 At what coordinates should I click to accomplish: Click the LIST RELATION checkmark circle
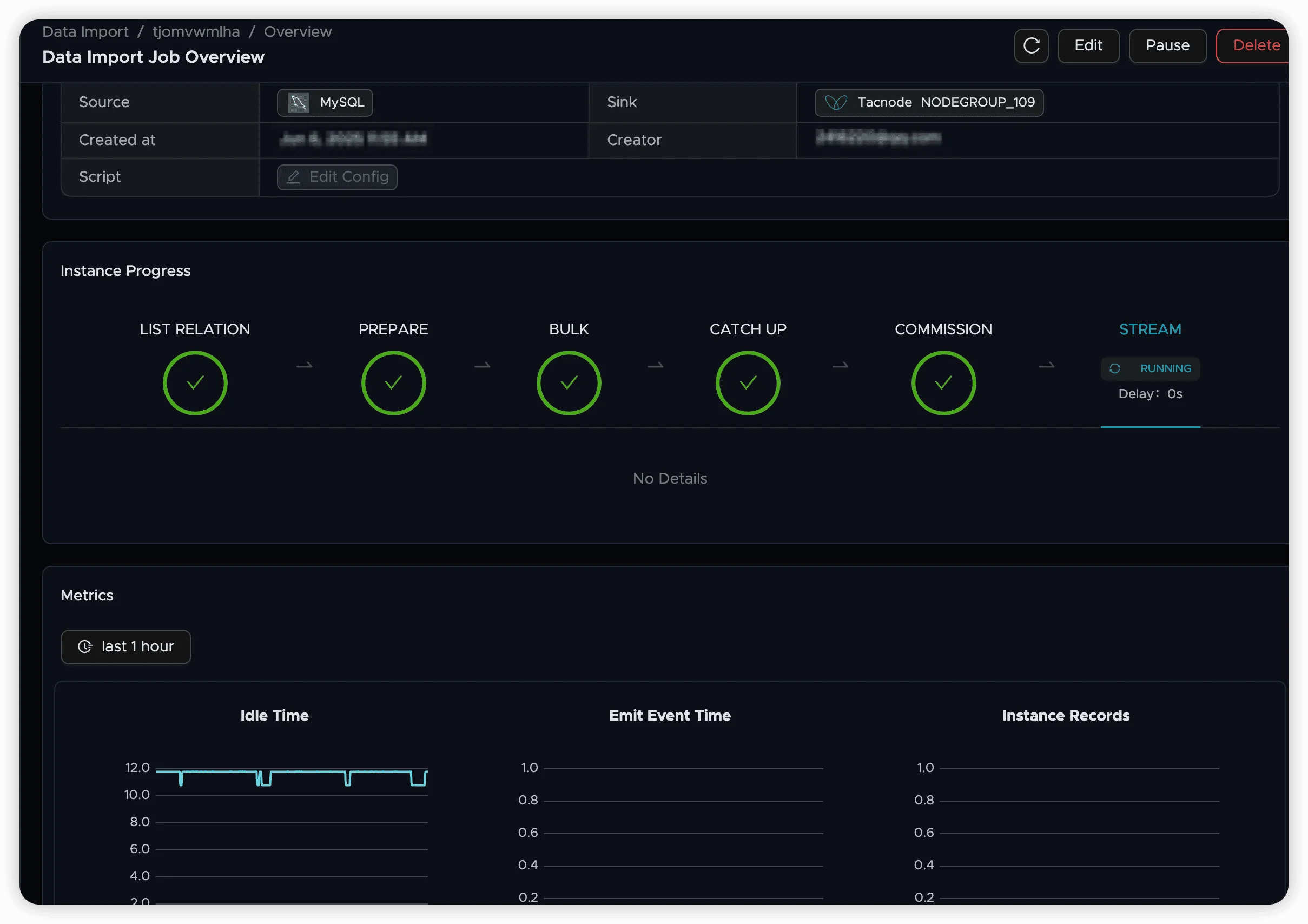(x=195, y=383)
